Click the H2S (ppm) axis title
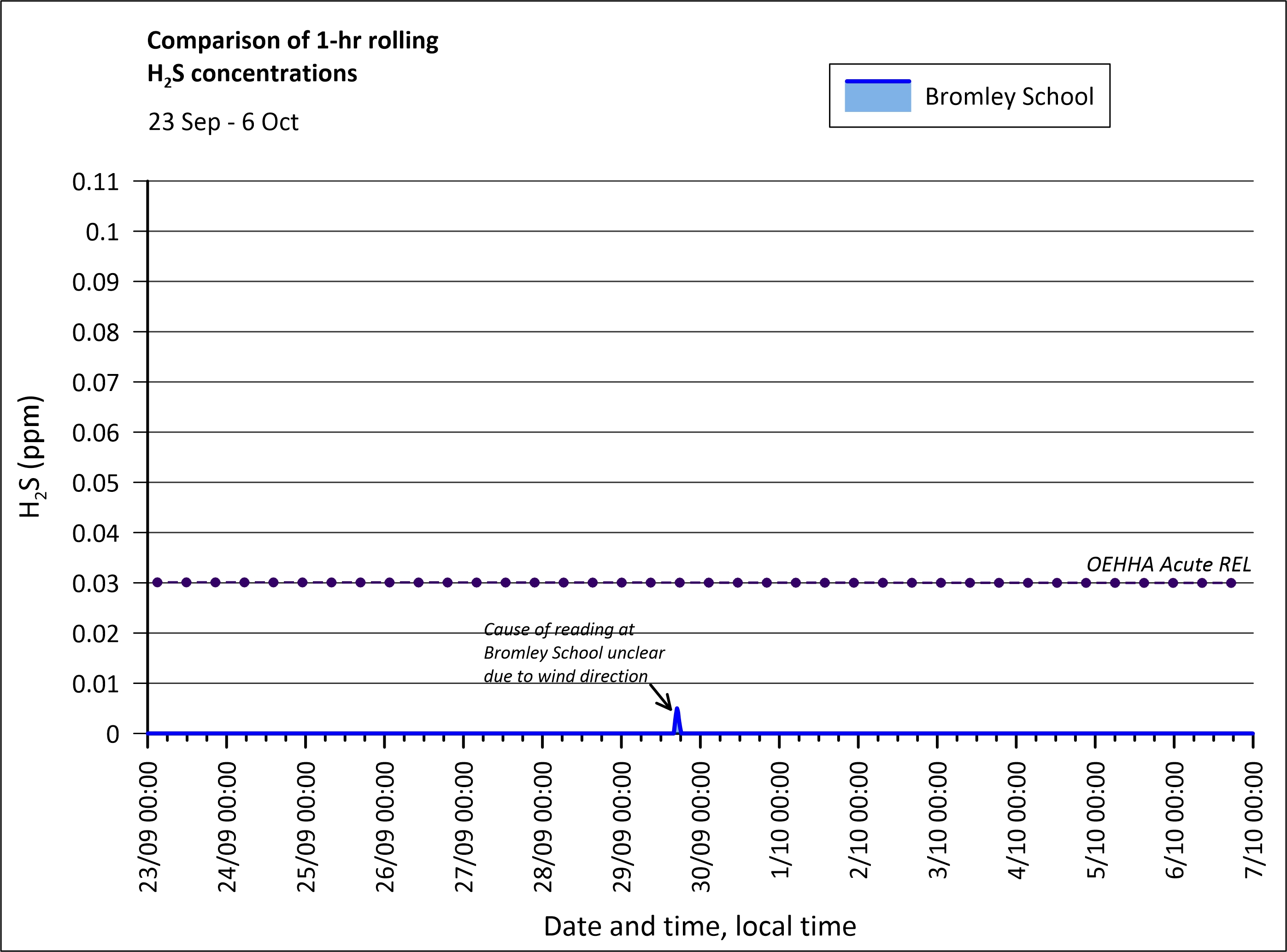Screen dimensions: 1287x952 tap(31, 456)
